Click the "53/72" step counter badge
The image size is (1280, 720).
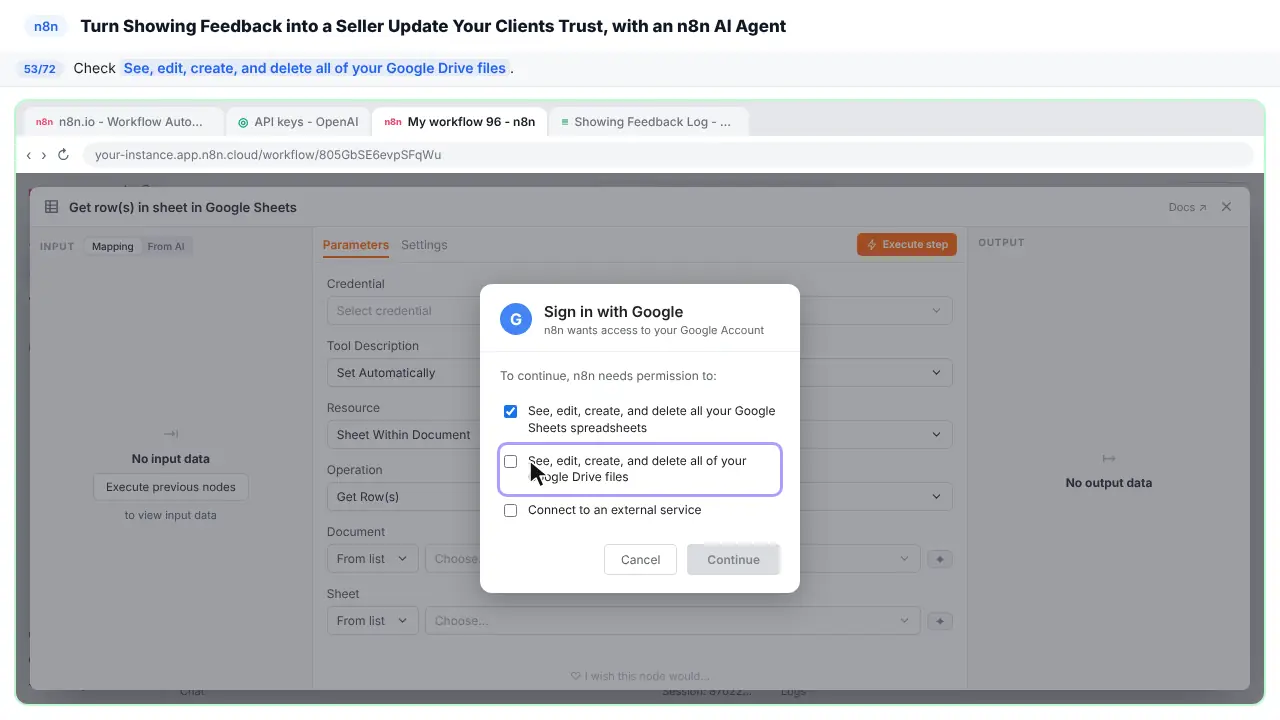[x=40, y=69]
